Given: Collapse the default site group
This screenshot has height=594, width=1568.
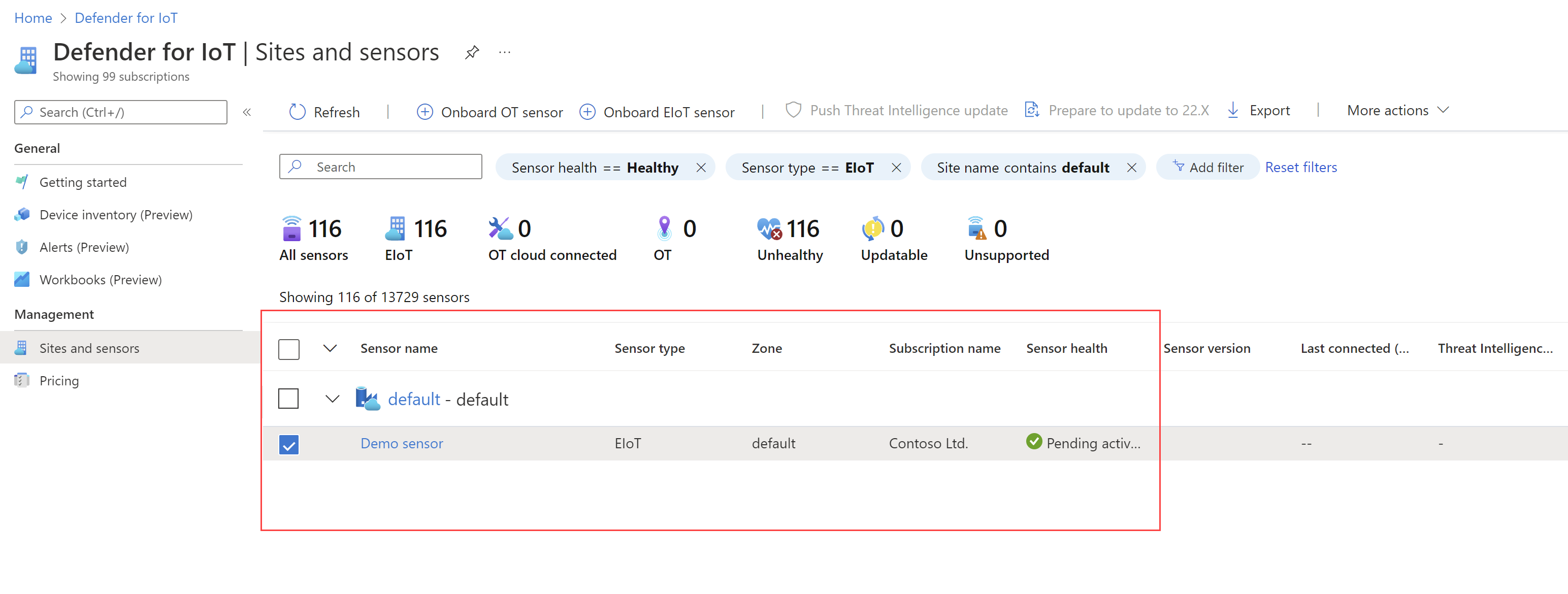Looking at the screenshot, I should coord(333,399).
